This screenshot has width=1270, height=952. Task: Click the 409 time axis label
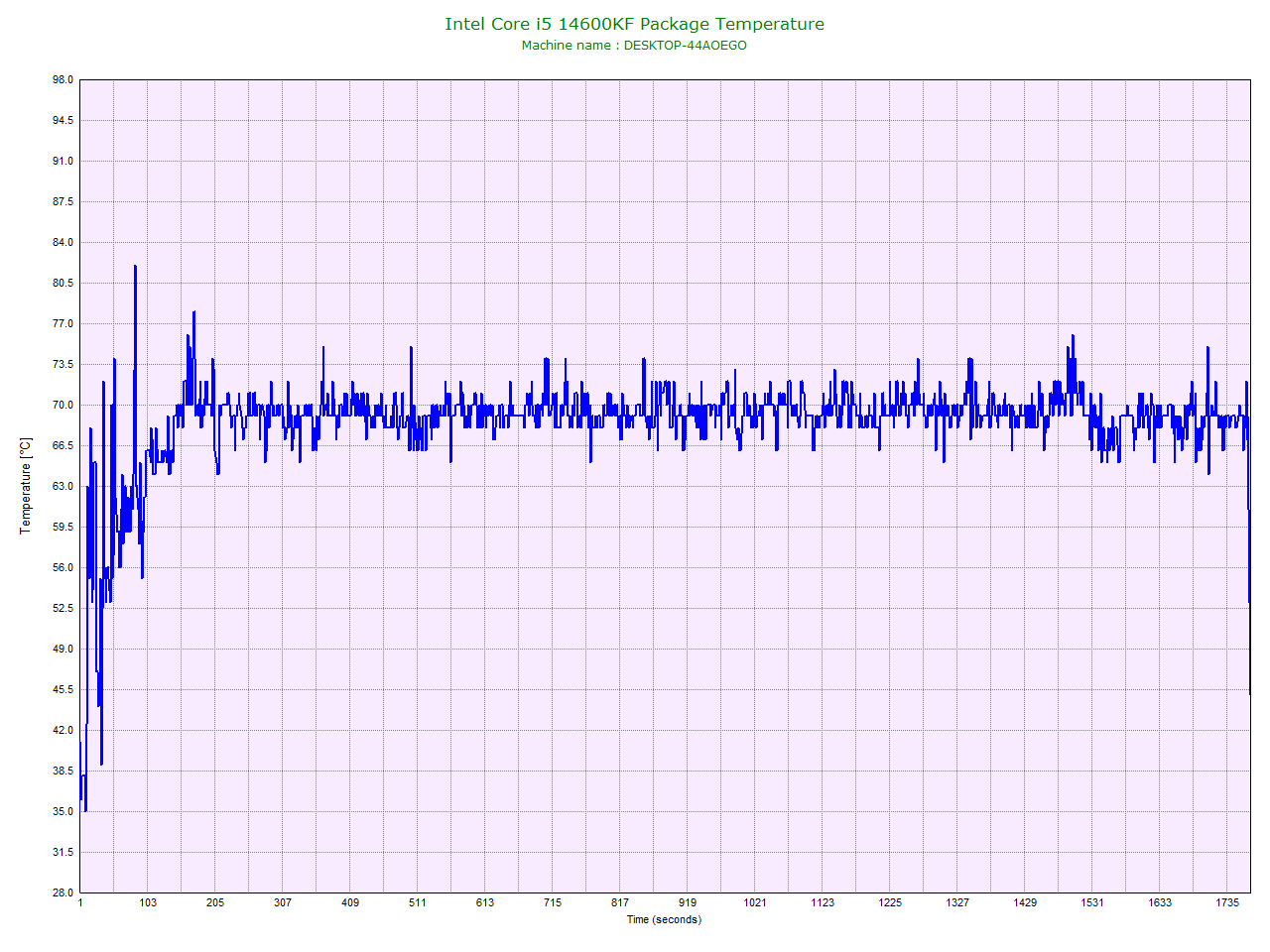coord(350,902)
